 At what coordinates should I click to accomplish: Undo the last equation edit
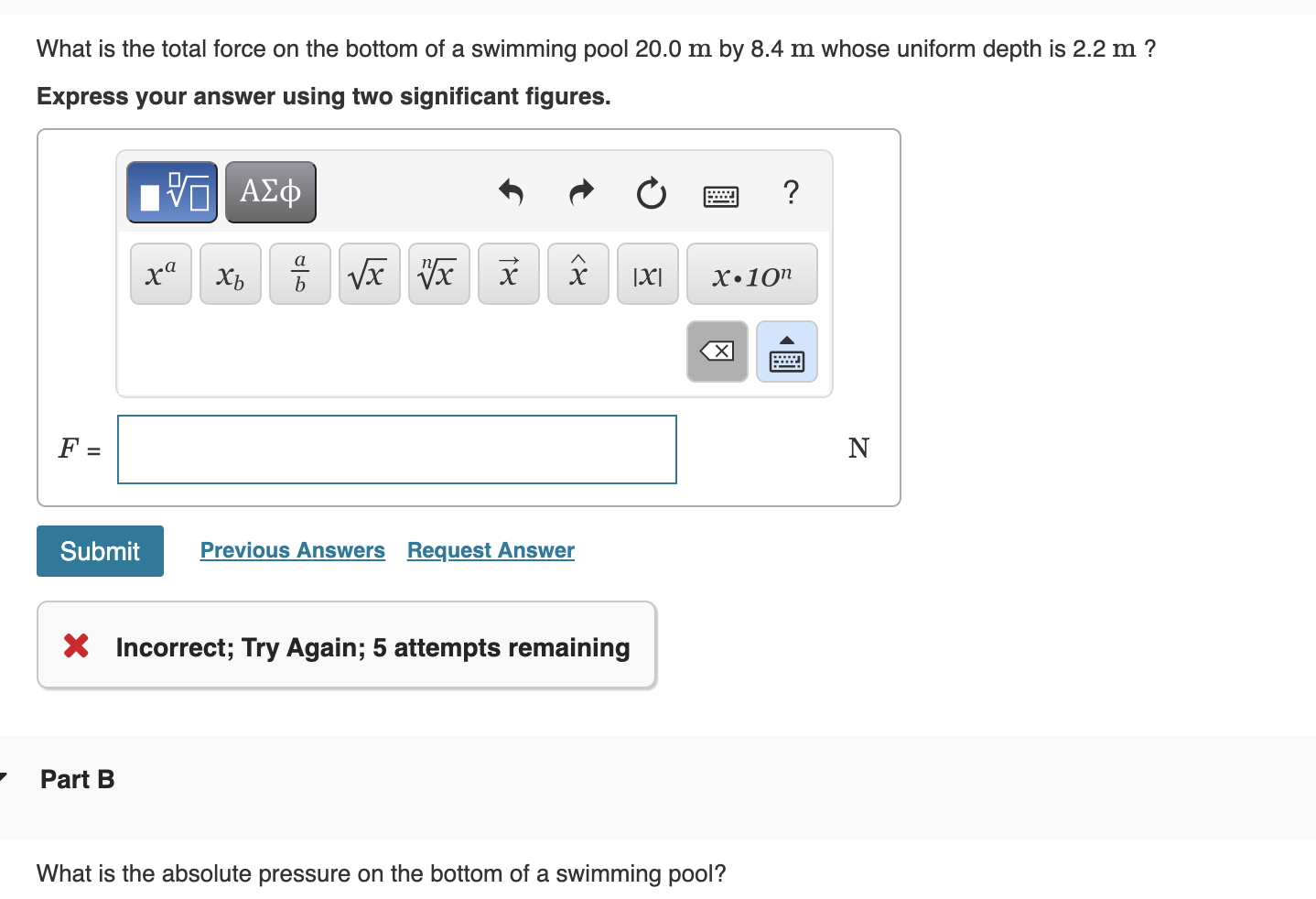pos(512,193)
